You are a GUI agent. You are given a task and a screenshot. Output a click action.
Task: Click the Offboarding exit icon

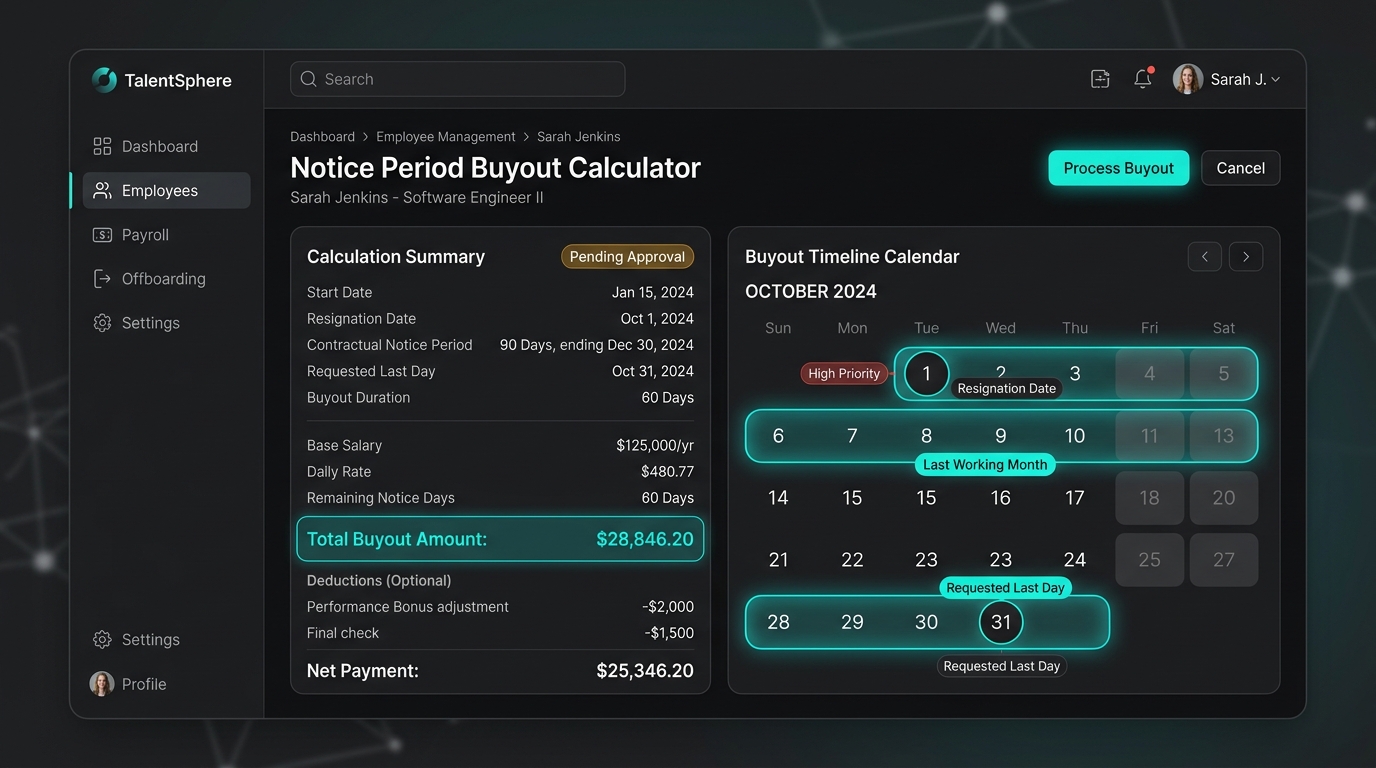pyautogui.click(x=102, y=279)
